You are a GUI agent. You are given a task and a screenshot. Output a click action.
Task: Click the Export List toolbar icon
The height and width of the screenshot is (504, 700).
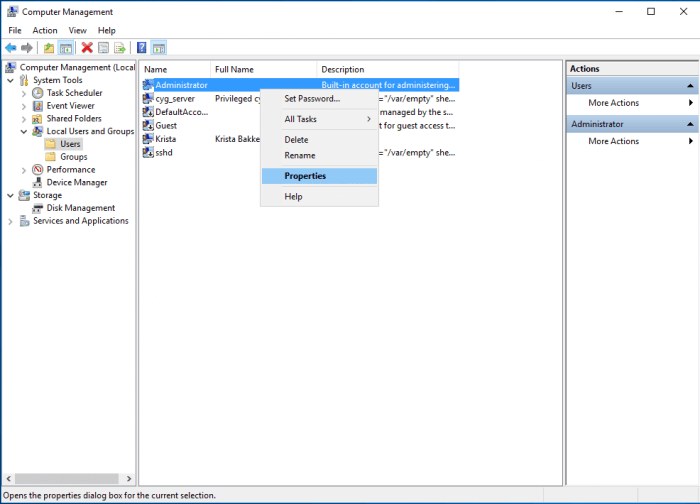coord(120,48)
